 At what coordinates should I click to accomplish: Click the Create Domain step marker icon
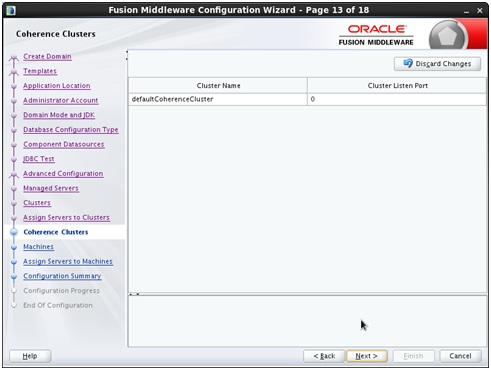[x=14, y=58]
